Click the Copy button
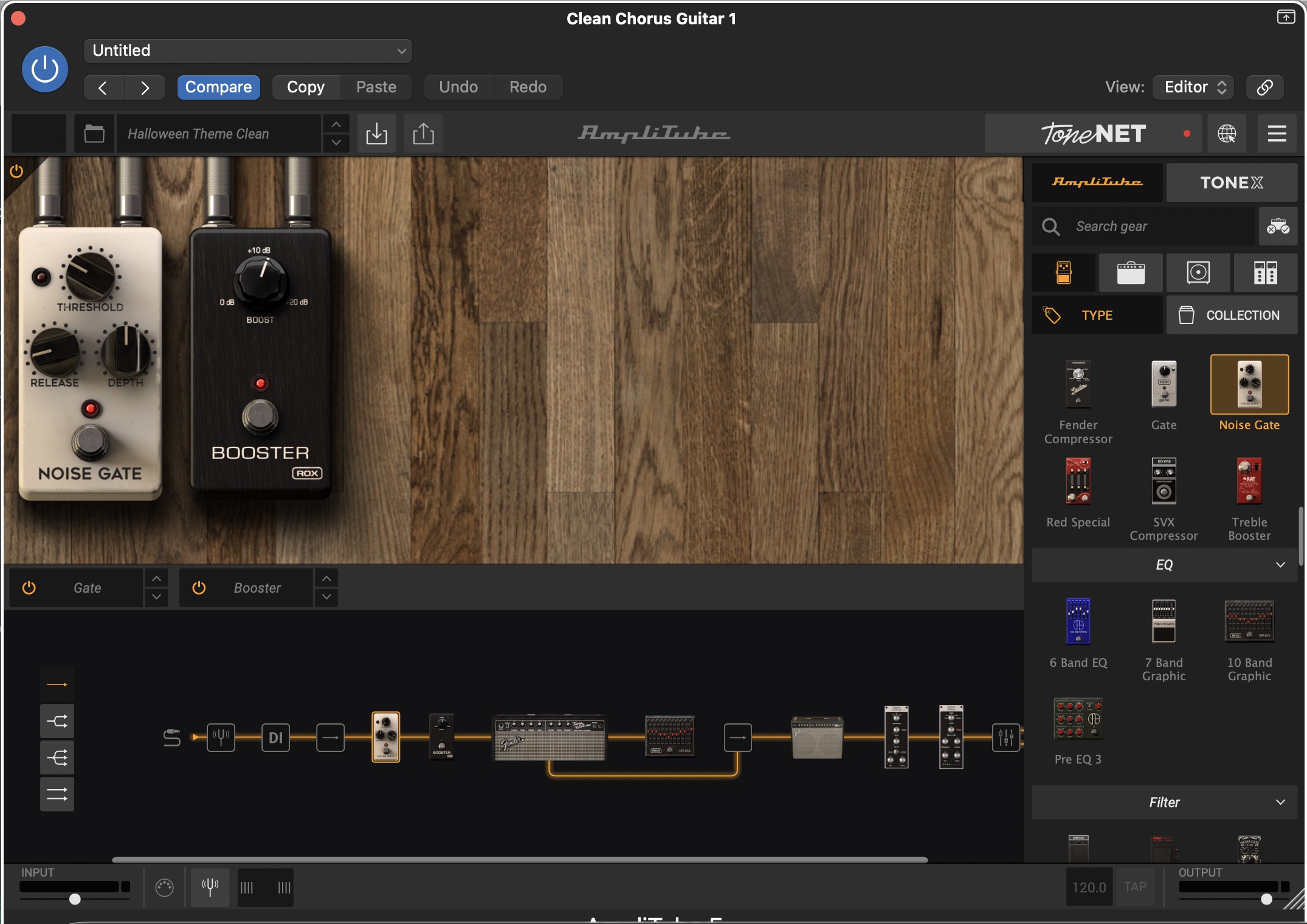This screenshot has width=1307, height=924. pos(305,87)
